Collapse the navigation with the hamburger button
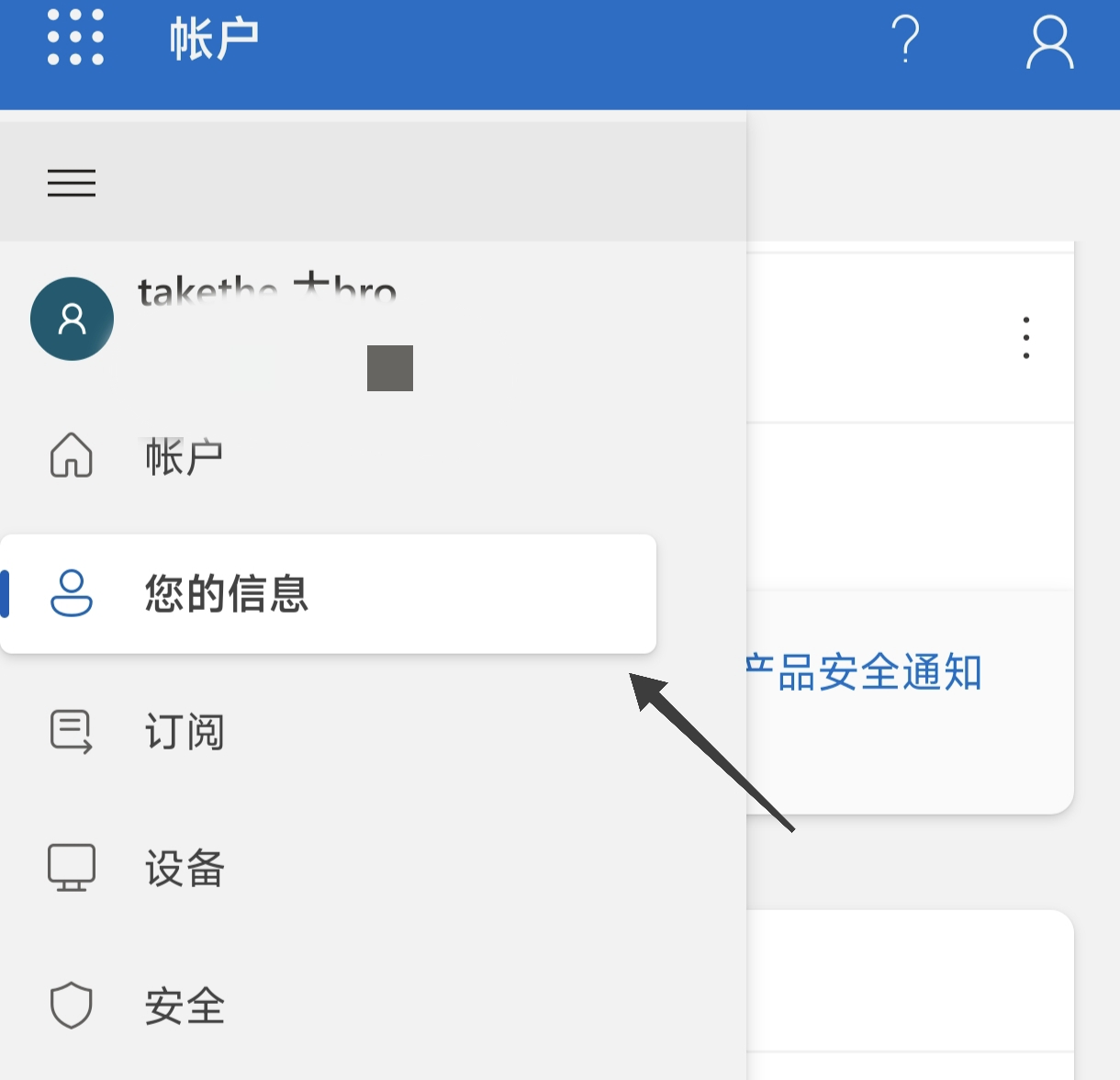Viewport: 1120px width, 1080px height. 72,183
